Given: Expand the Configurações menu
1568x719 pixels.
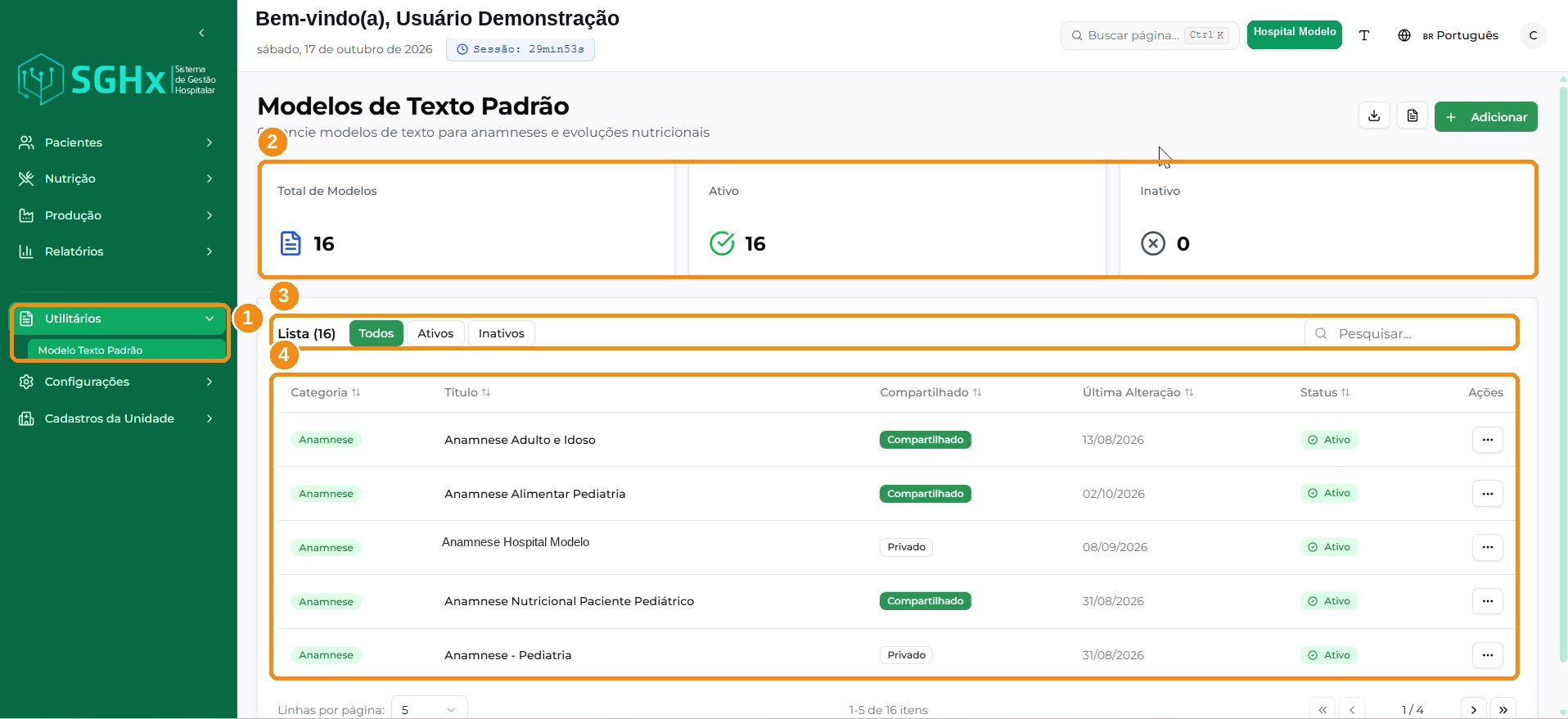Looking at the screenshot, I should click(x=117, y=382).
